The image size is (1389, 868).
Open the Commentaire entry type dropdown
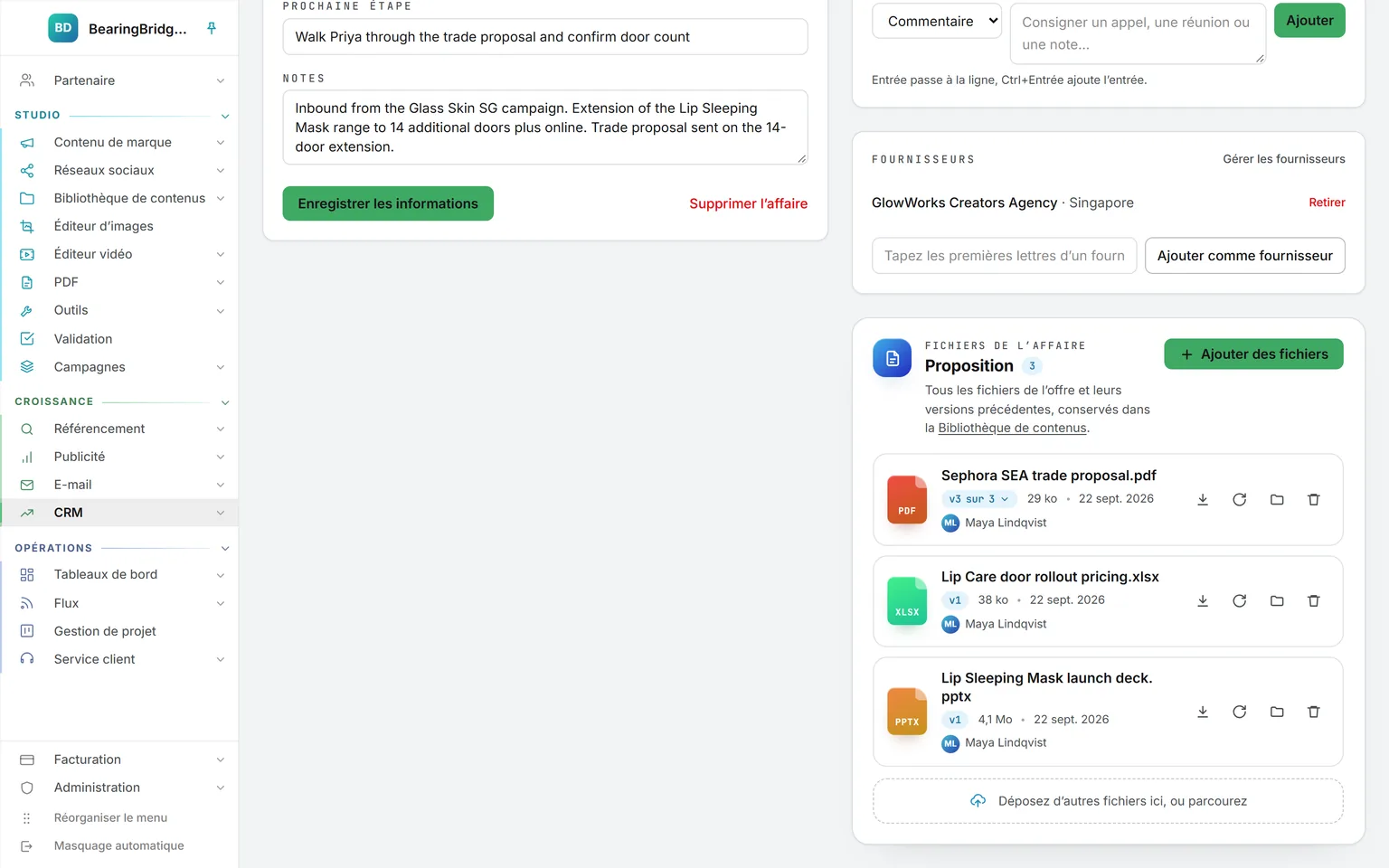click(x=937, y=21)
